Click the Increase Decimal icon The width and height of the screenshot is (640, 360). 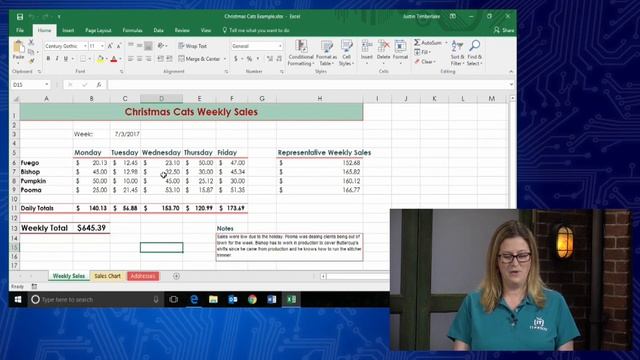[269, 59]
